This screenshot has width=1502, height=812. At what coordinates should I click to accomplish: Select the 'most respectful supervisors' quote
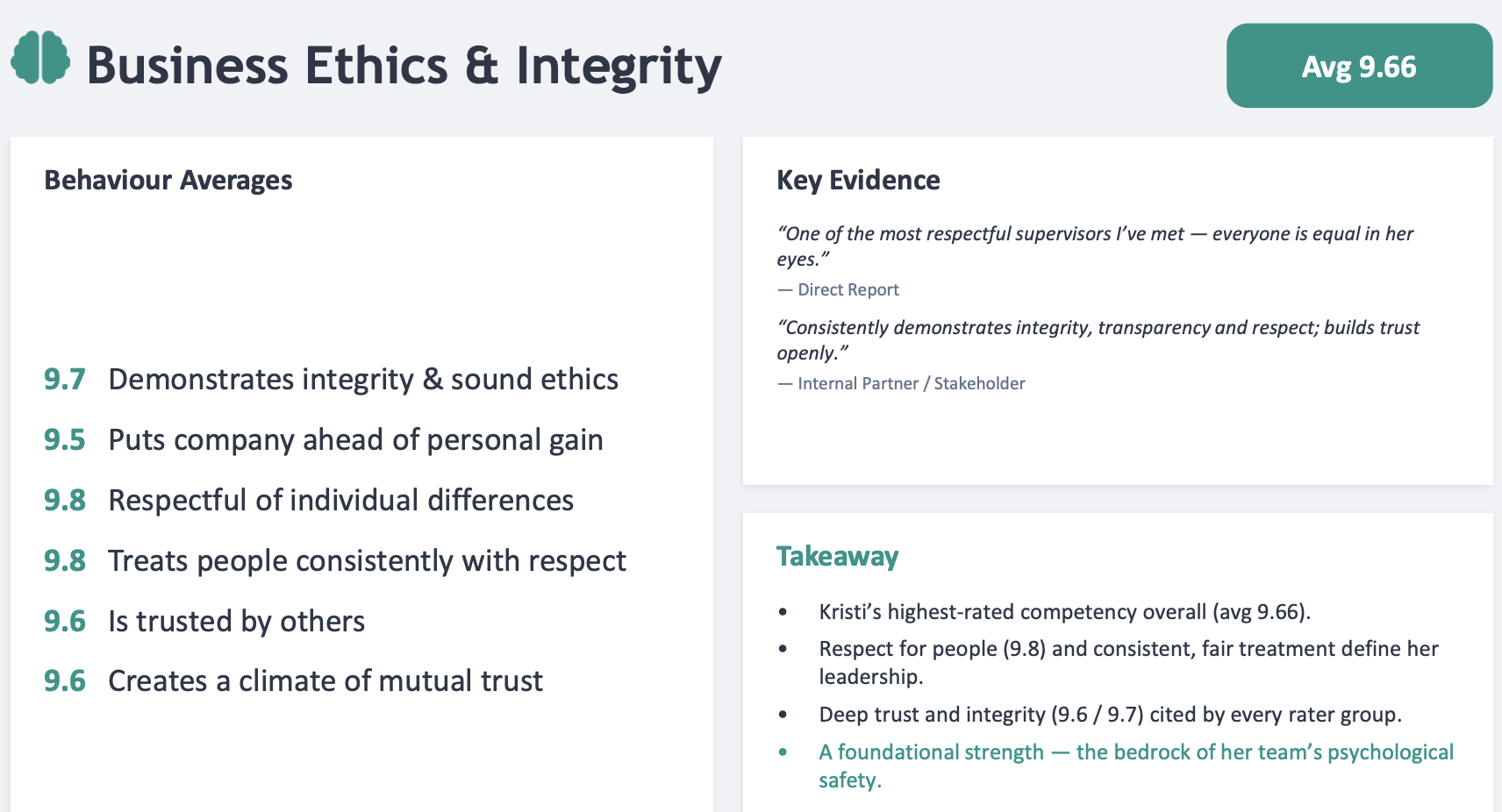point(1095,246)
